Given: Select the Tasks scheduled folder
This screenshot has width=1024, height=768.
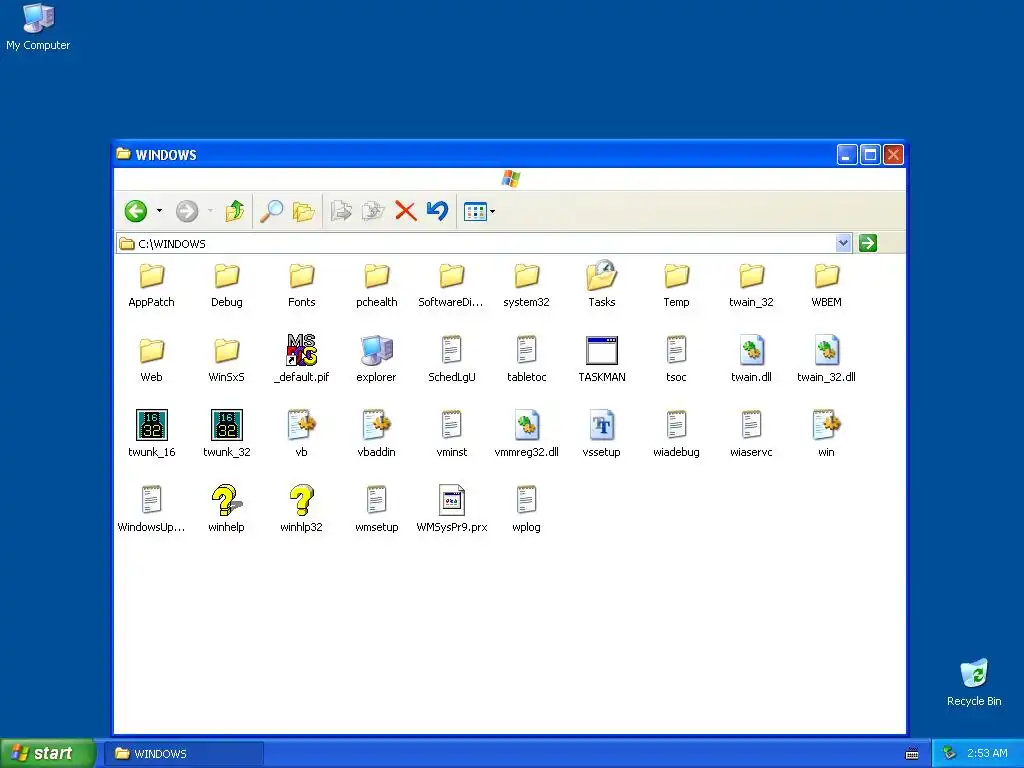Looking at the screenshot, I should [601, 285].
